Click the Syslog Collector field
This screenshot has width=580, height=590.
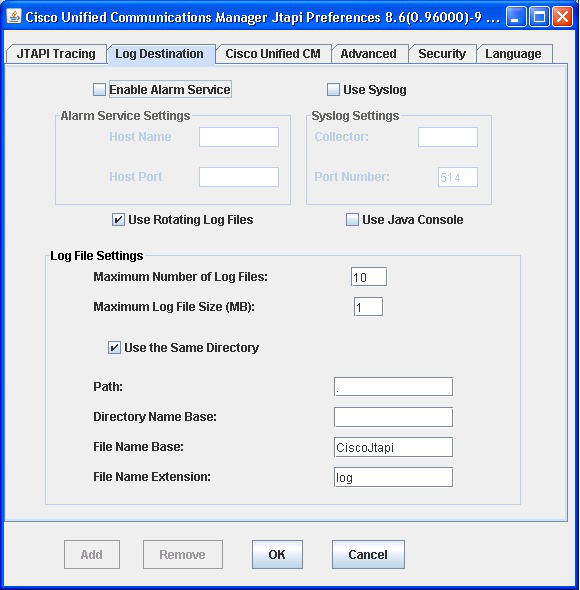448,137
